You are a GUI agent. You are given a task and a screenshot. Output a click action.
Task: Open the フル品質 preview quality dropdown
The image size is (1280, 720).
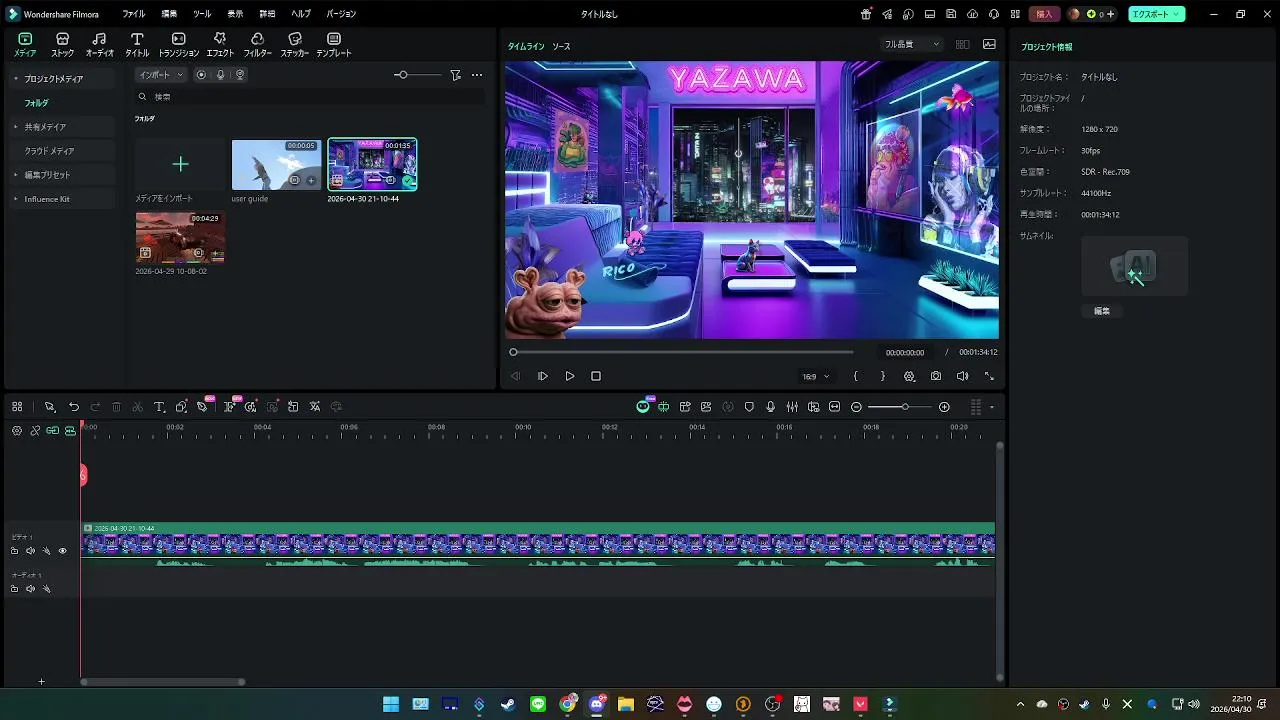click(912, 44)
